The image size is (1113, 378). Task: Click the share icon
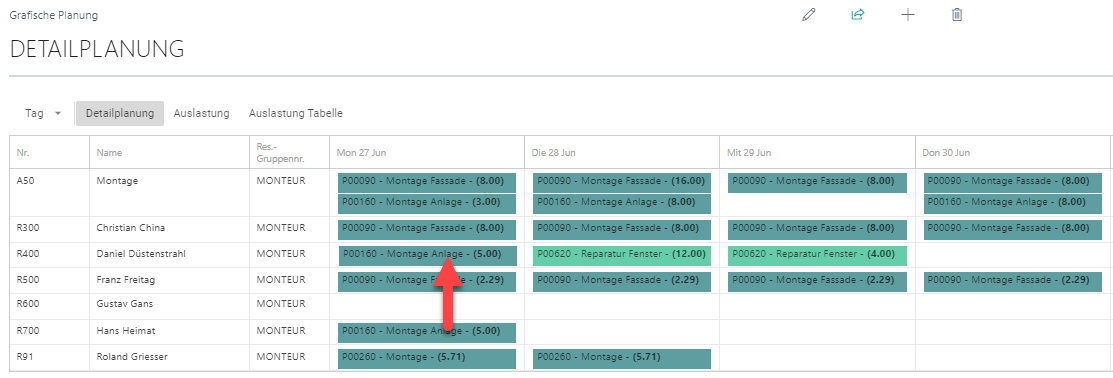coord(857,15)
